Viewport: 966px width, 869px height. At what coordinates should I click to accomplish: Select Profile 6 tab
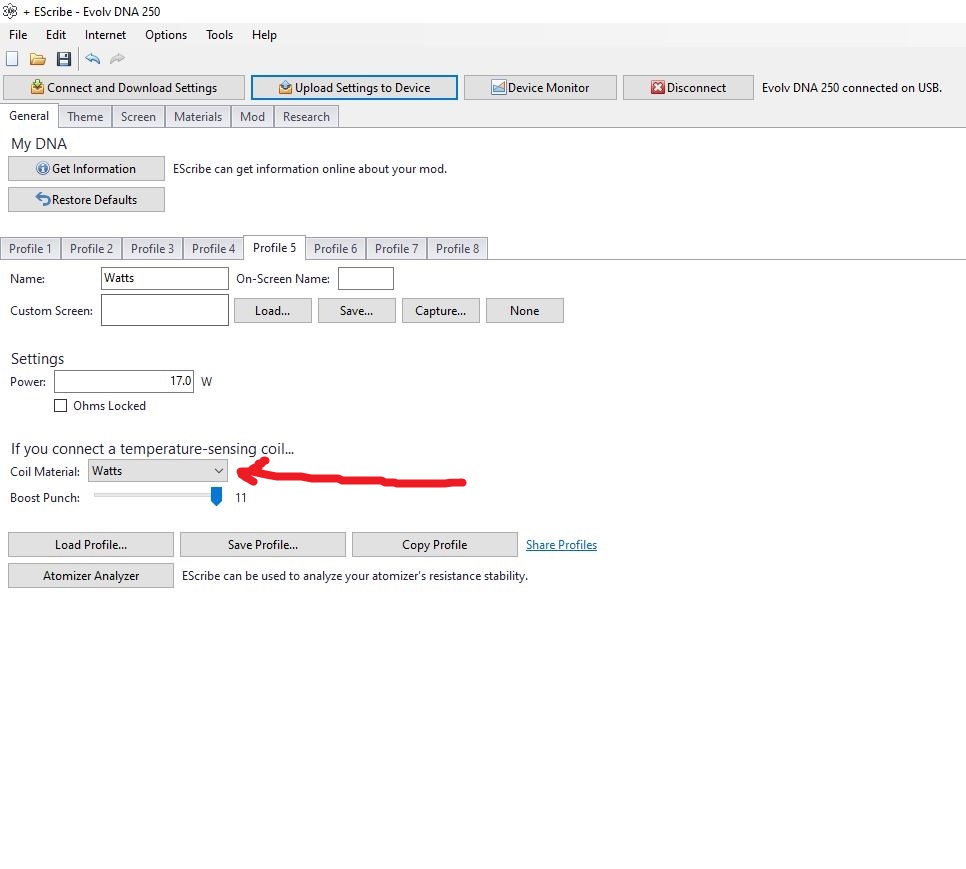[335, 249]
